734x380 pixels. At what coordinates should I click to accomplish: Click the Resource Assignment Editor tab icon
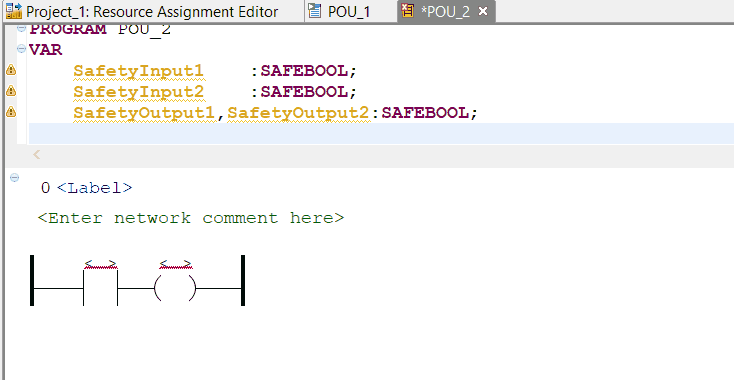[14, 11]
